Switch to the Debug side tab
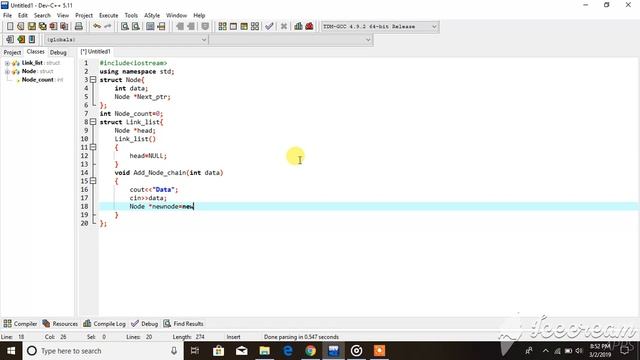Viewport: 640px width, 360px height. click(58, 52)
